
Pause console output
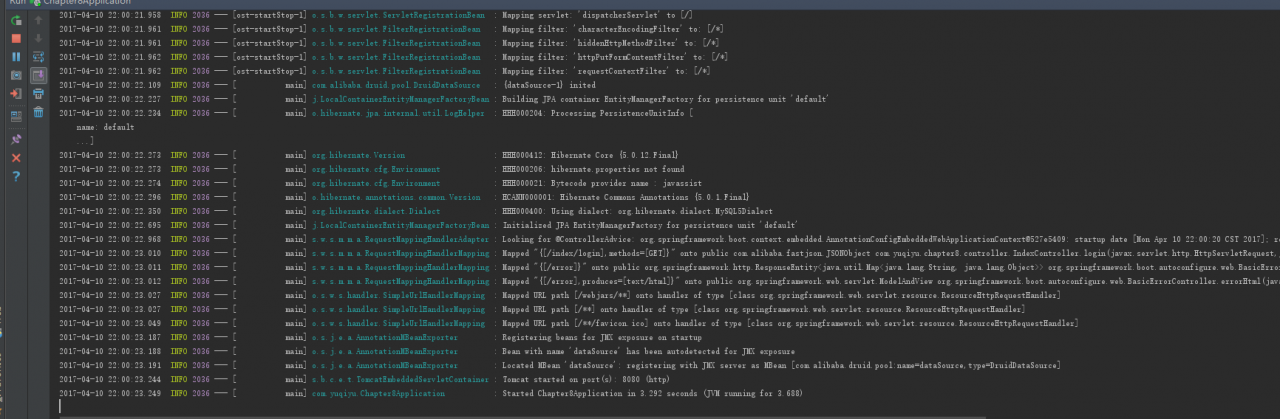pos(16,57)
